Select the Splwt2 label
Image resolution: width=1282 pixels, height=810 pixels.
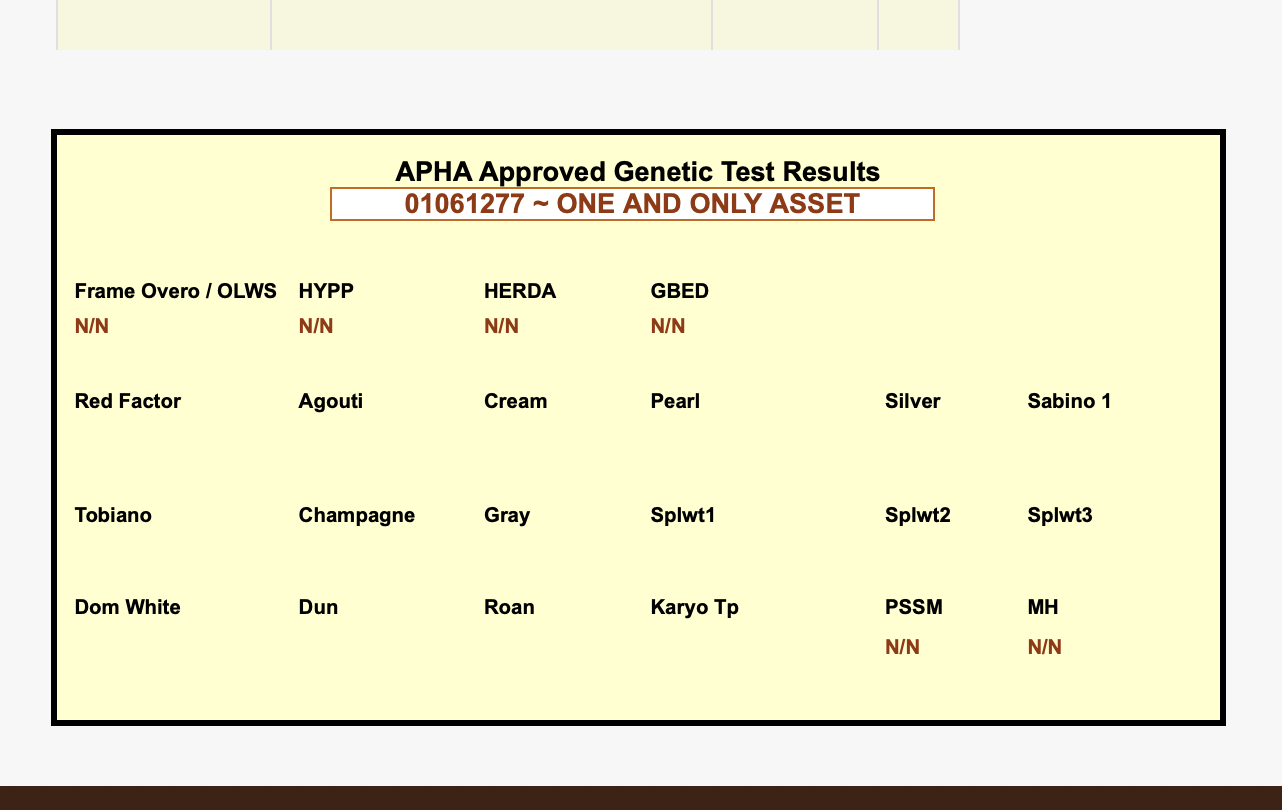[x=918, y=515]
